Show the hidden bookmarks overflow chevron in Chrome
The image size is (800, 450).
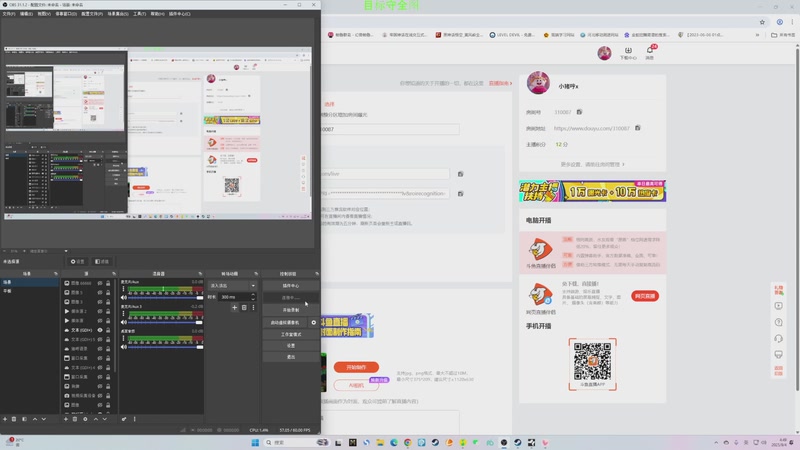tap(758, 35)
